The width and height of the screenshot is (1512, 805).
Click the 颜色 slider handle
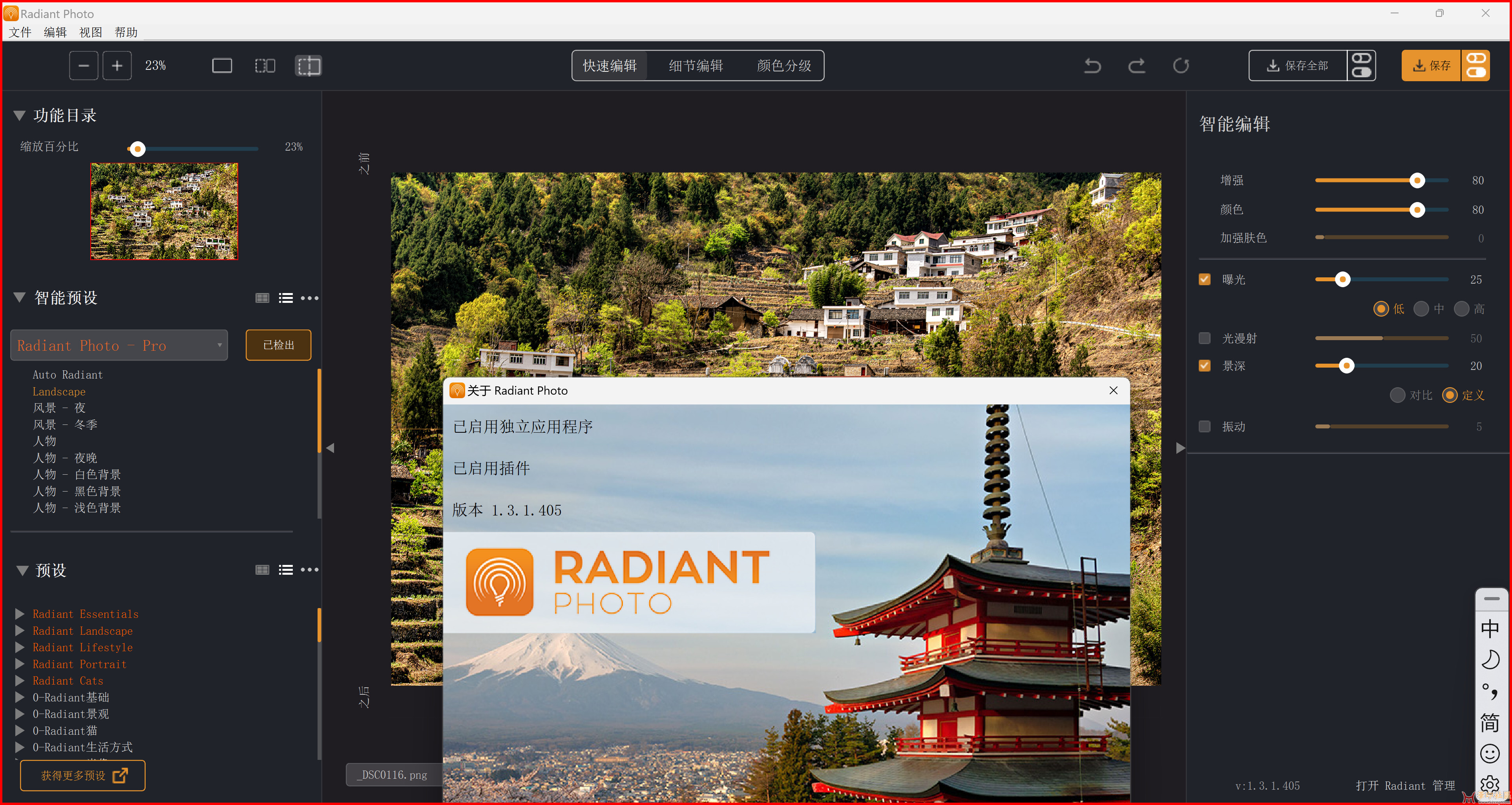pyautogui.click(x=1417, y=209)
